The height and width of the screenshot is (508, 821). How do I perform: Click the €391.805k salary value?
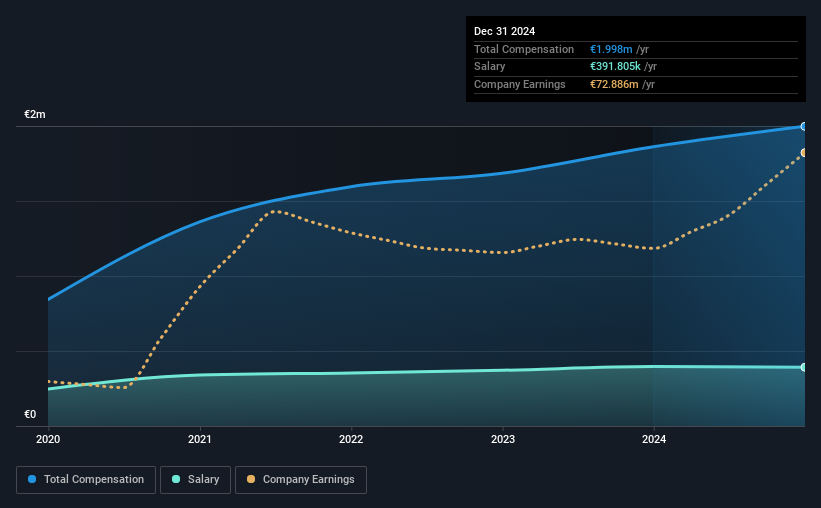615,67
